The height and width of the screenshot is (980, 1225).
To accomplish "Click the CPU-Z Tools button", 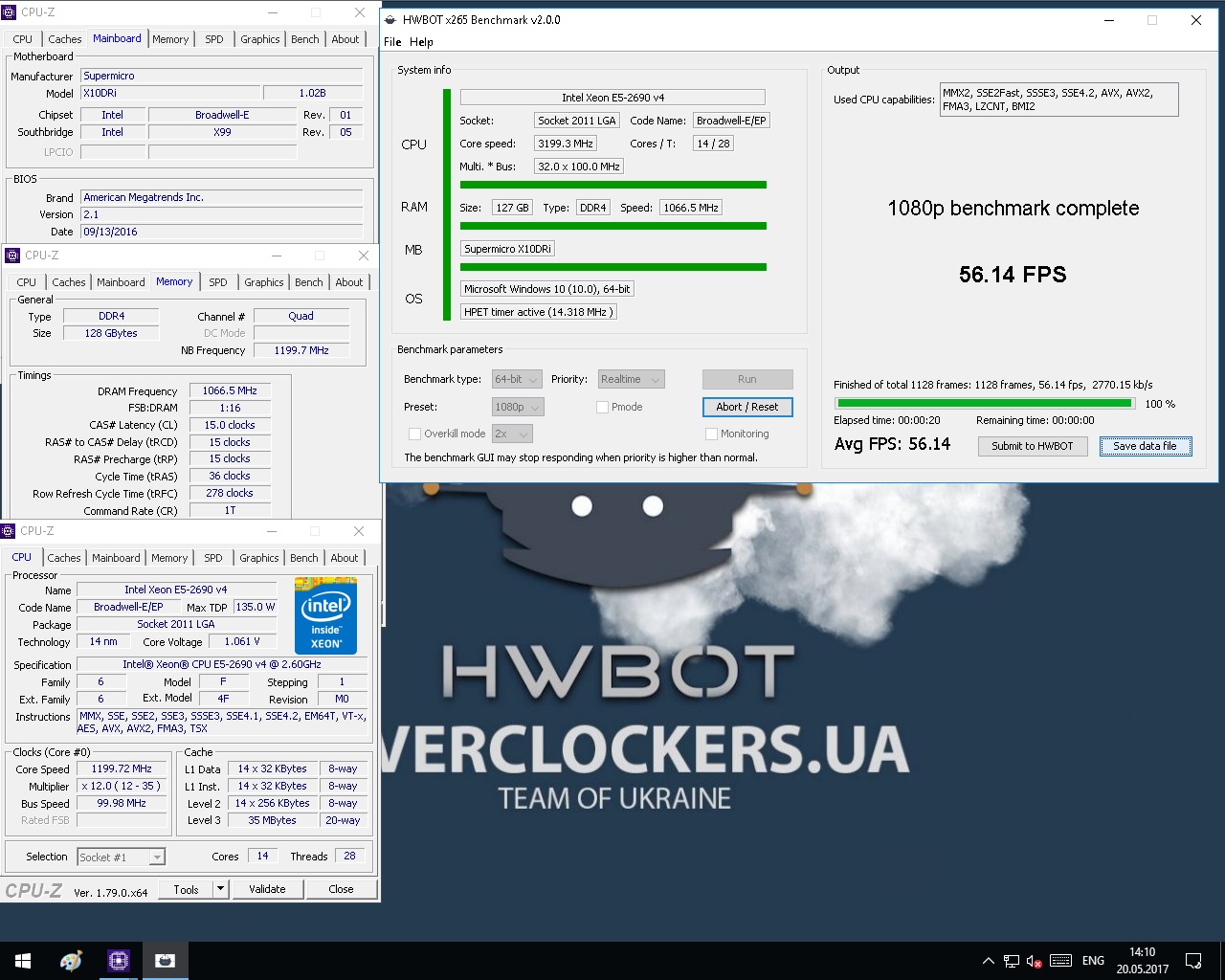I will click(x=186, y=889).
